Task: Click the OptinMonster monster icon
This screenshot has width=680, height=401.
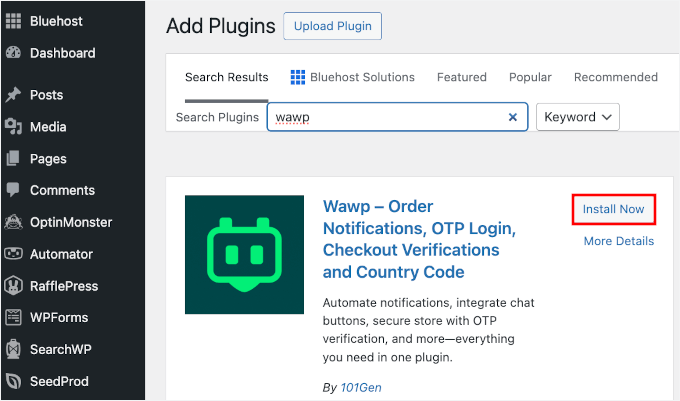Action: click(13, 222)
